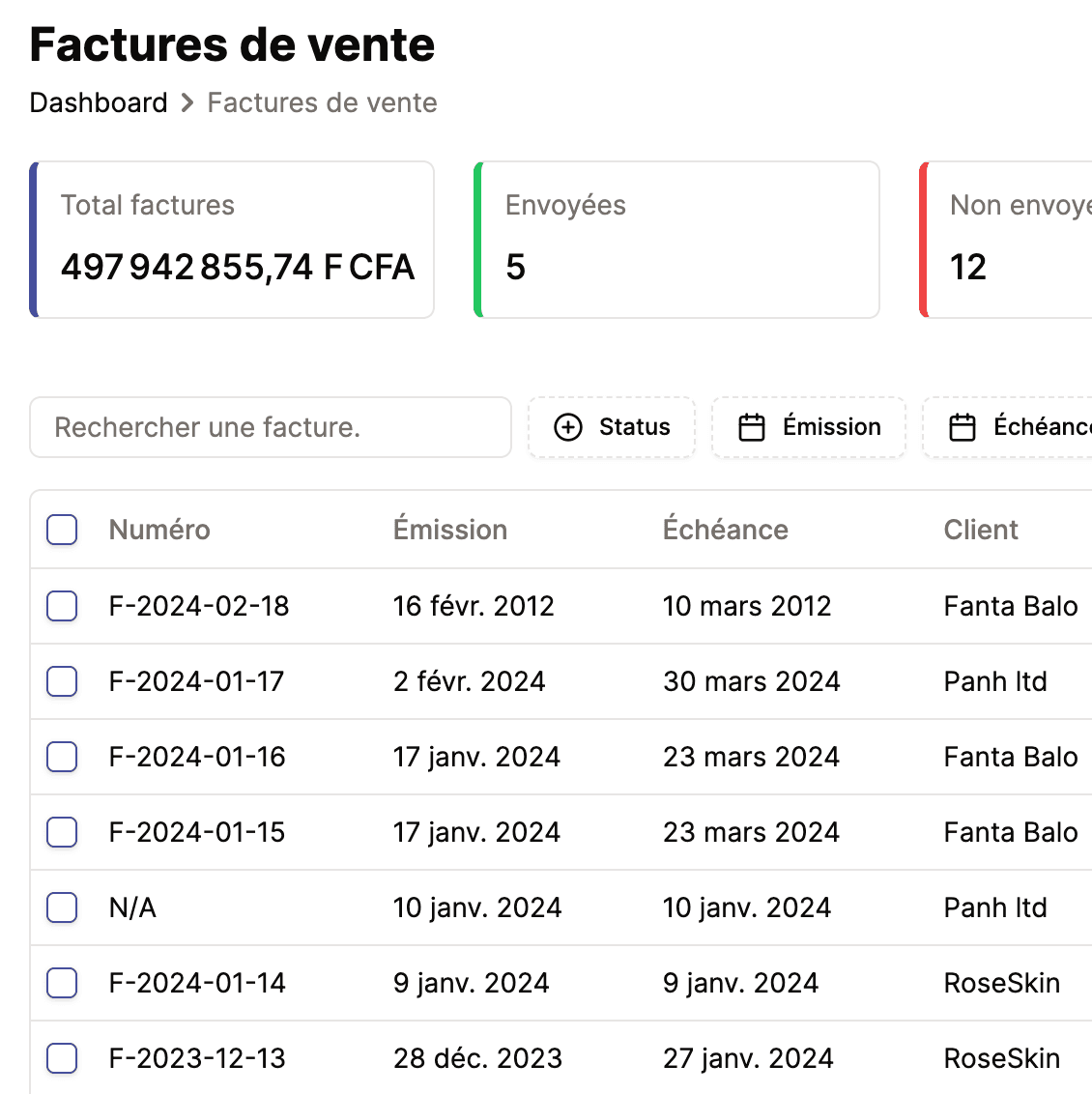Select all invoices via the header checkbox
The width and height of the screenshot is (1092, 1094).
[61, 530]
